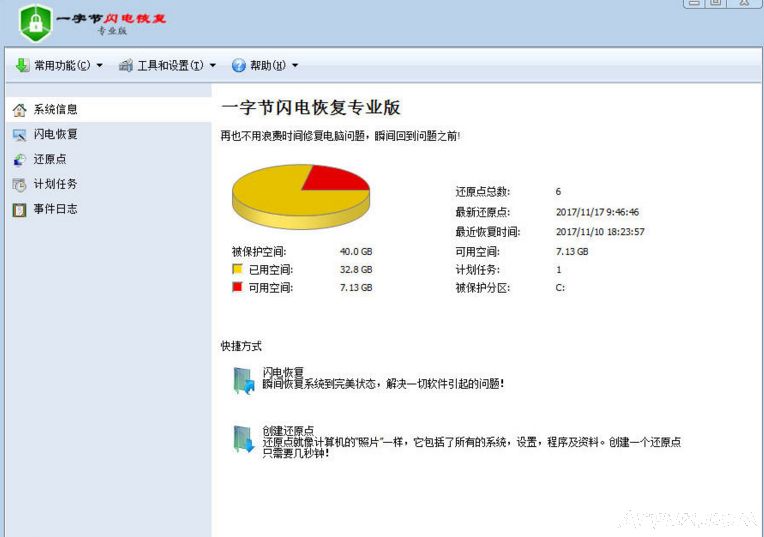This screenshot has height=537, width=764.
Task: Click the 被保护分区 value C:
Action: pos(560,288)
